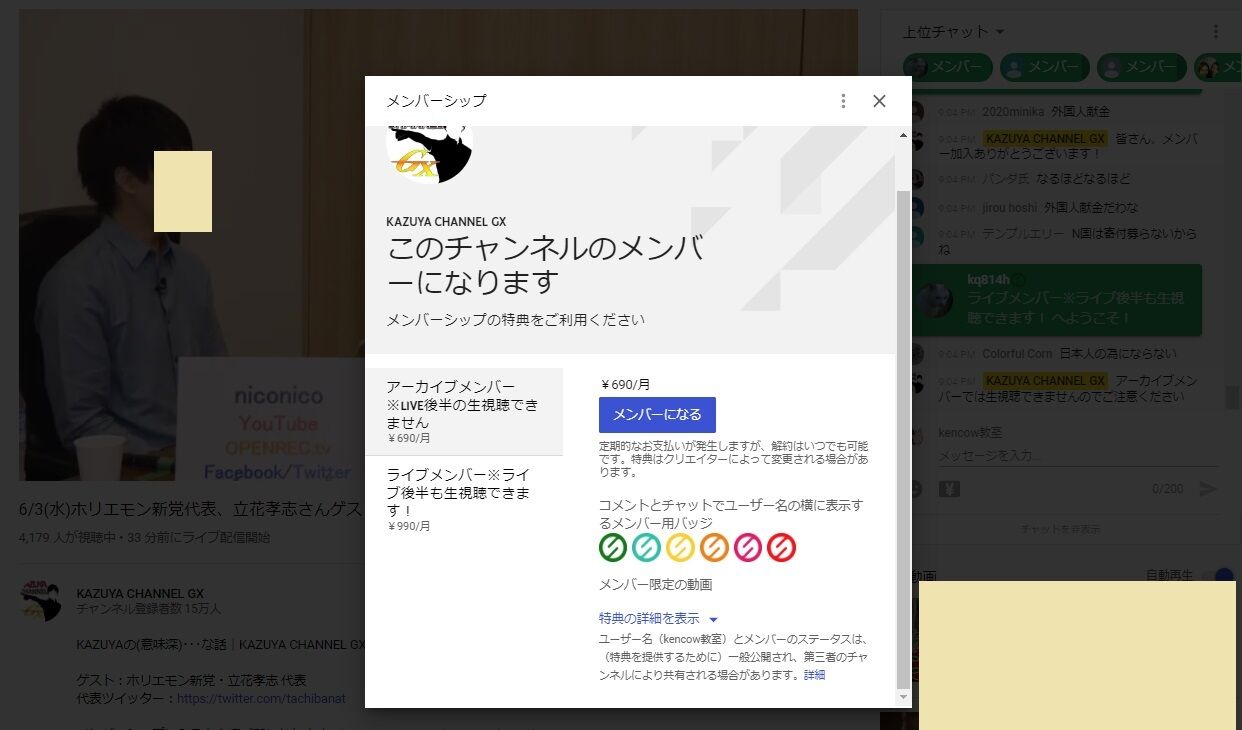Close the メンバーシップ dialog
1242x730 pixels.
[x=879, y=101]
